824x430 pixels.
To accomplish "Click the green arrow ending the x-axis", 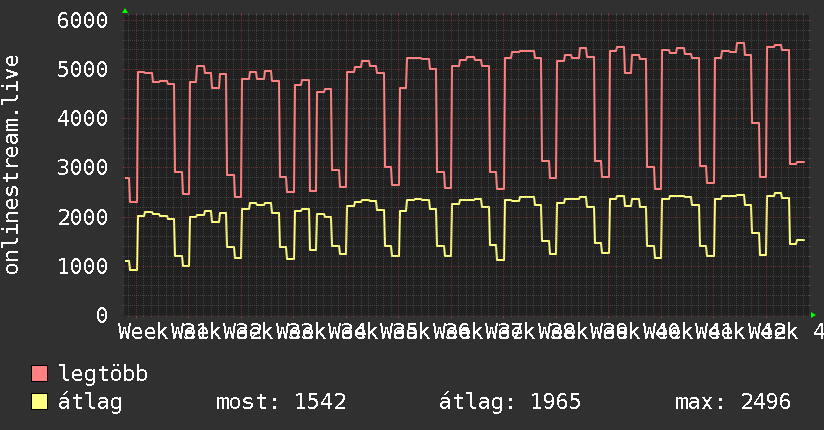I will [813, 314].
